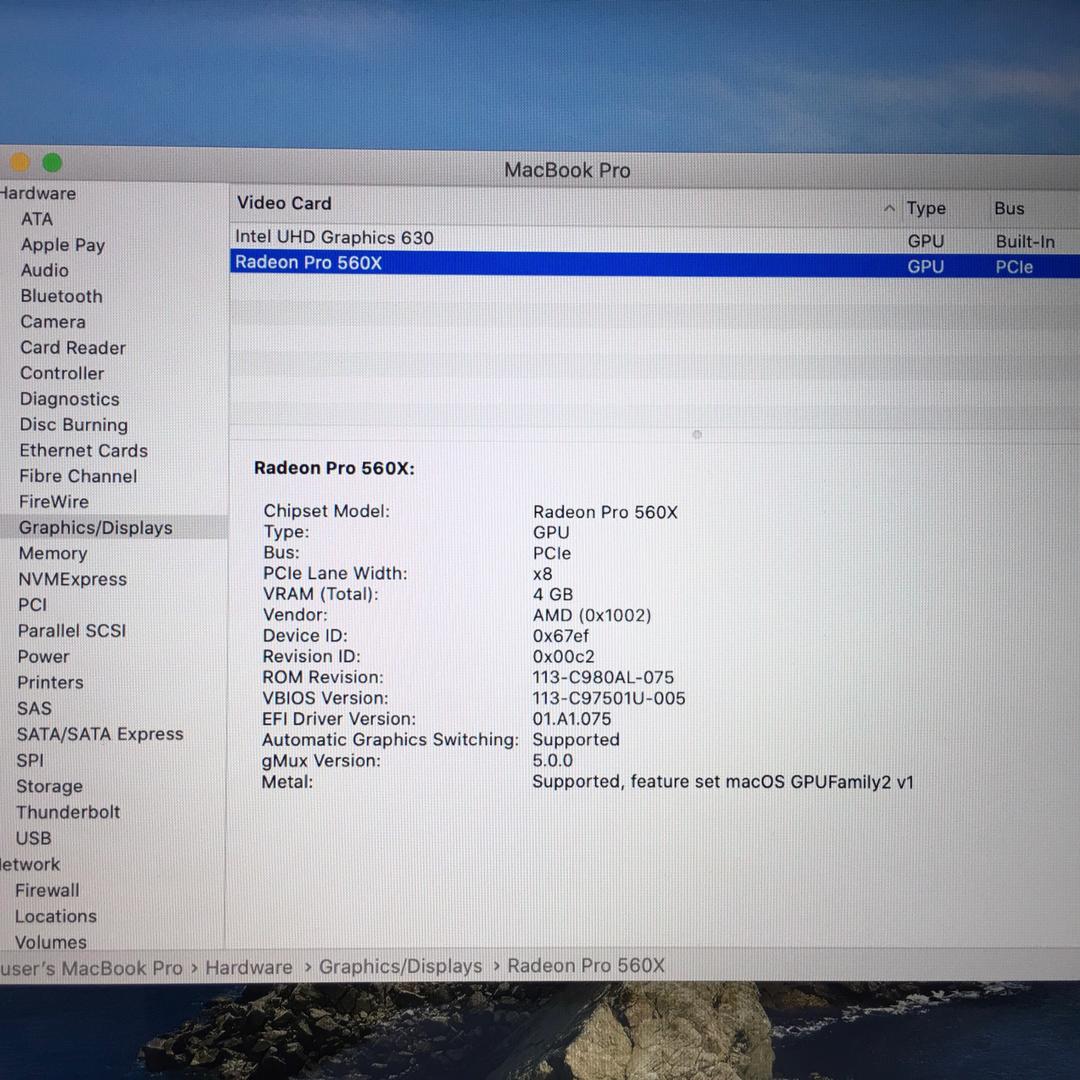Open the Storage sidebar entry
This screenshot has width=1080, height=1080.
[x=49, y=787]
